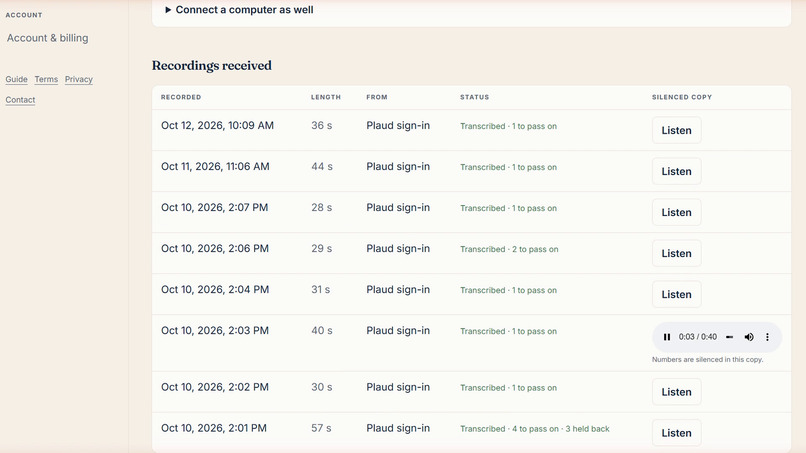Open Account & billing in sidebar
Viewport: 806px width, 453px height.
(47, 38)
